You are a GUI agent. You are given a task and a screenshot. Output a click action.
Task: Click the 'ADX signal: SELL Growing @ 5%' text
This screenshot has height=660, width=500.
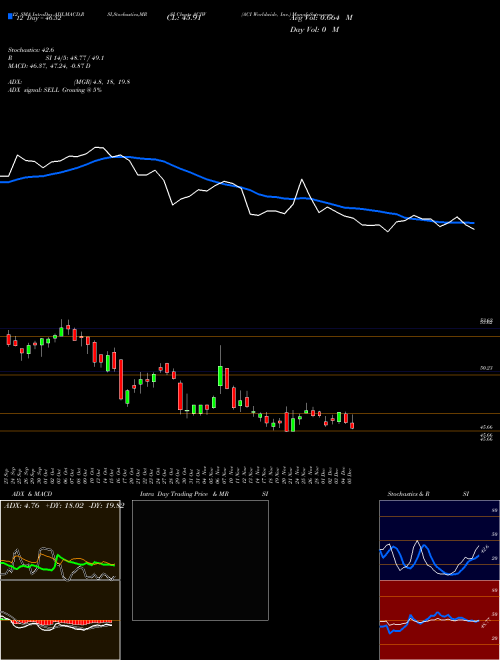click(55, 90)
